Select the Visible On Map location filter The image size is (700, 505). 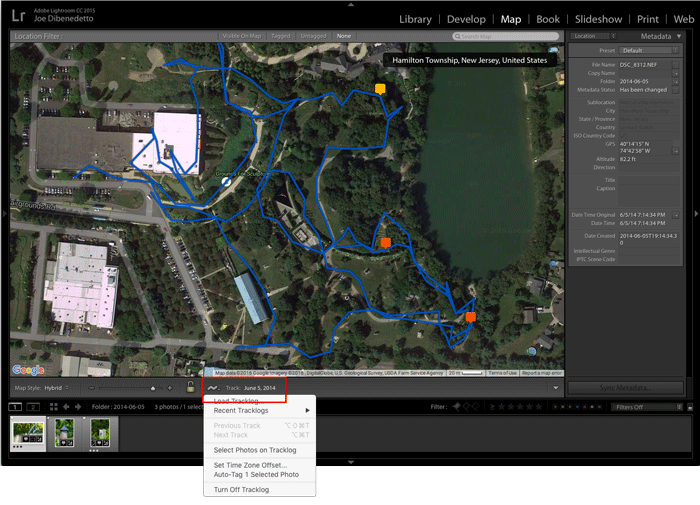(x=242, y=36)
